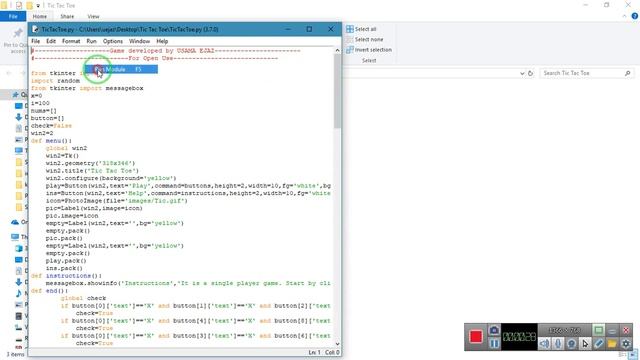640x360 pixels.
Task: Collapse the Explorer ribbon chevron
Action: (624, 16)
